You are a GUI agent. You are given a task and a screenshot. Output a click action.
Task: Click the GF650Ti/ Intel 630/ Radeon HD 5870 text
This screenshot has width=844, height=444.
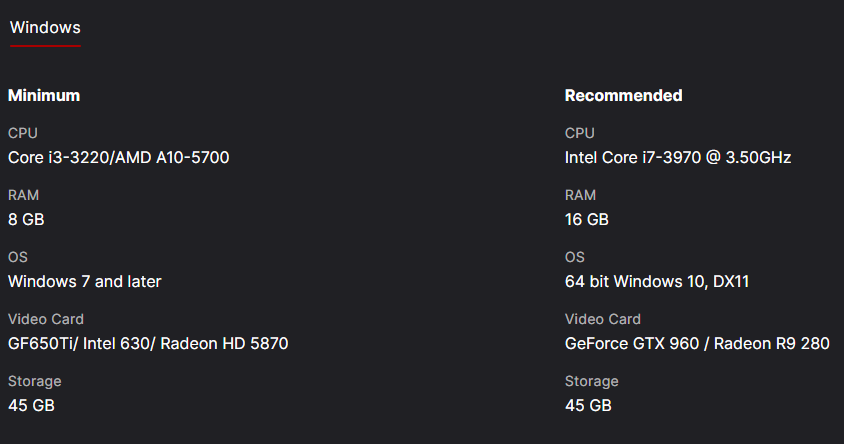(148, 343)
